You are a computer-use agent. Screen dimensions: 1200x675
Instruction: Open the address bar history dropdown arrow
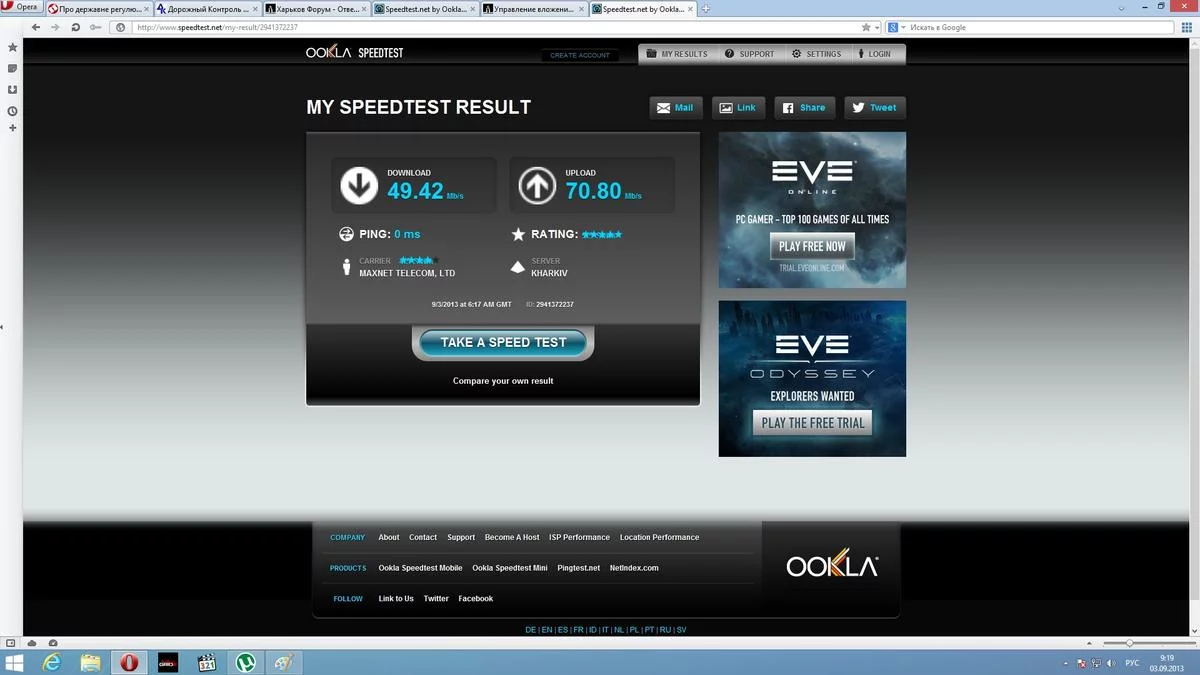click(876, 27)
